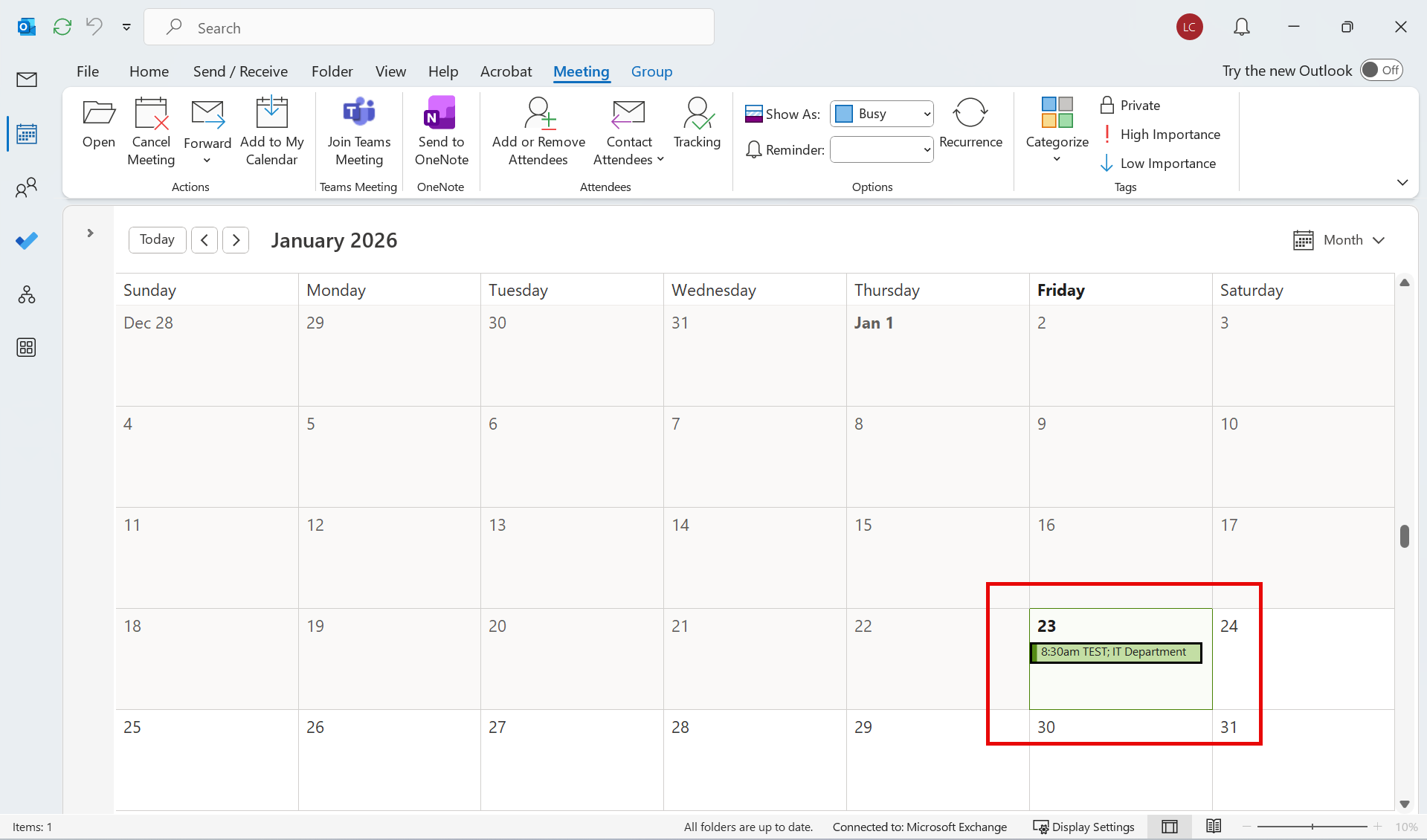Screen dimensions: 1427x840
Task: Open notifications bell
Action: [1241, 28]
